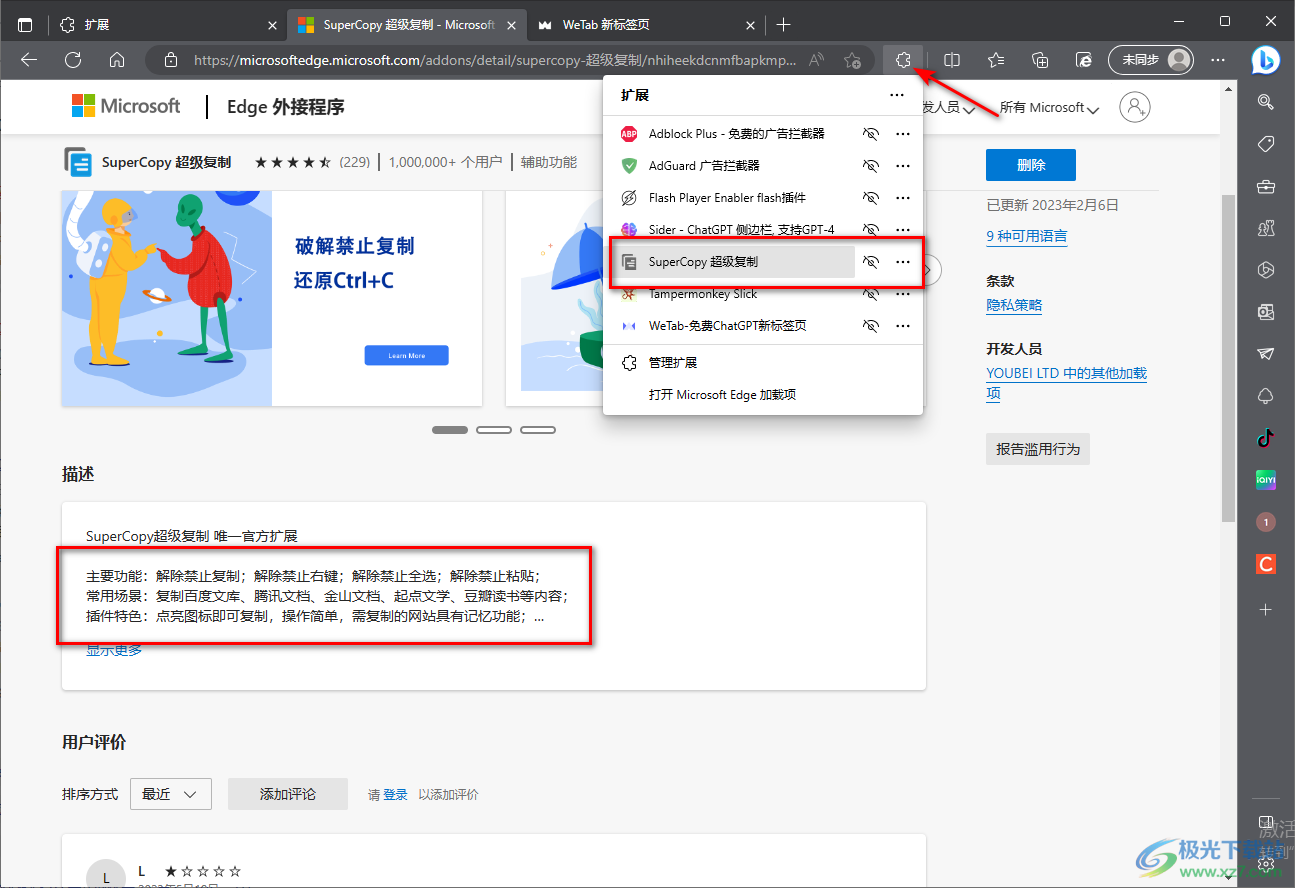
Task: Select the first carousel indicator dot
Action: pyautogui.click(x=450, y=430)
